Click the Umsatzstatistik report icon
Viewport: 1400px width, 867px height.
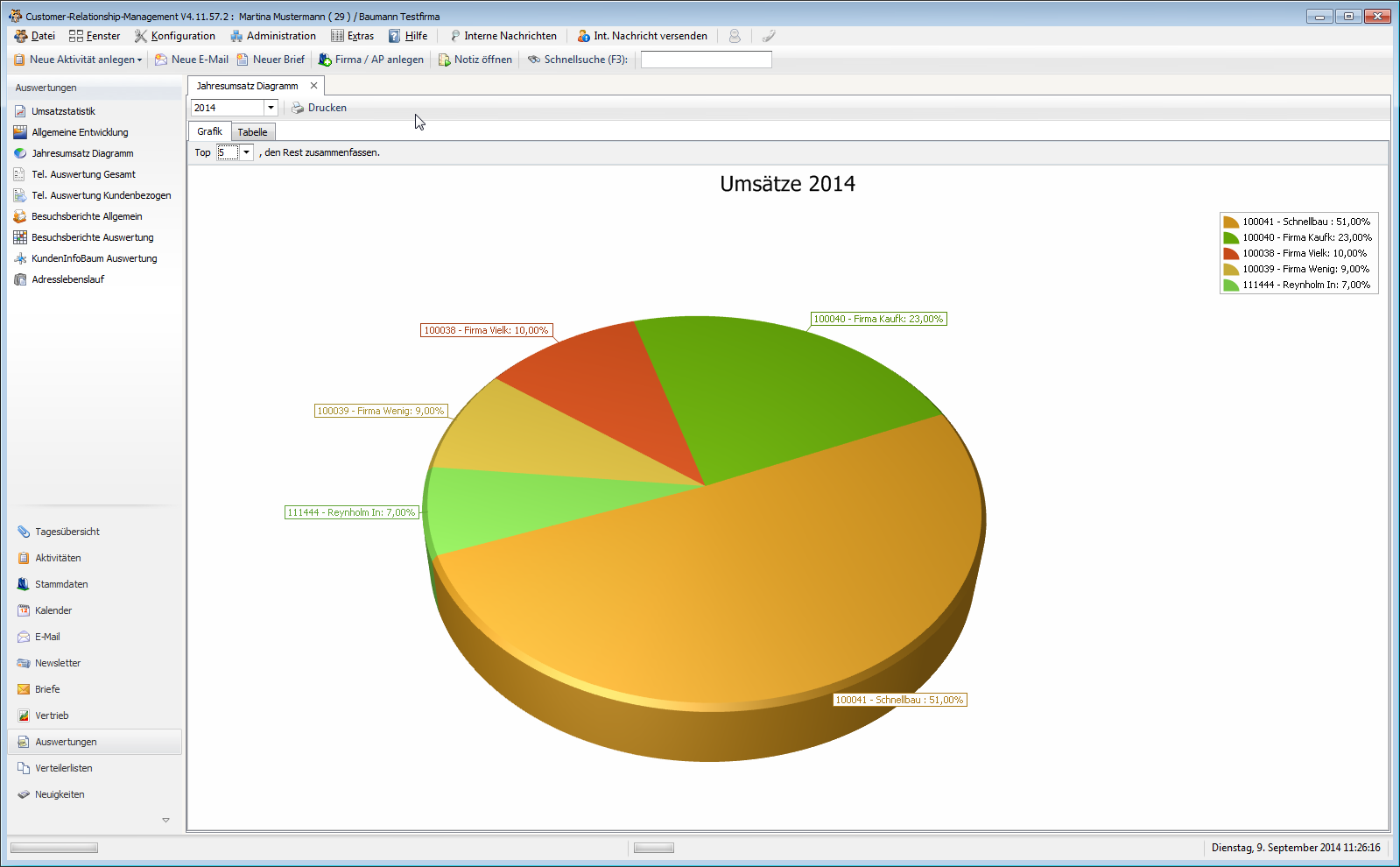pos(20,111)
